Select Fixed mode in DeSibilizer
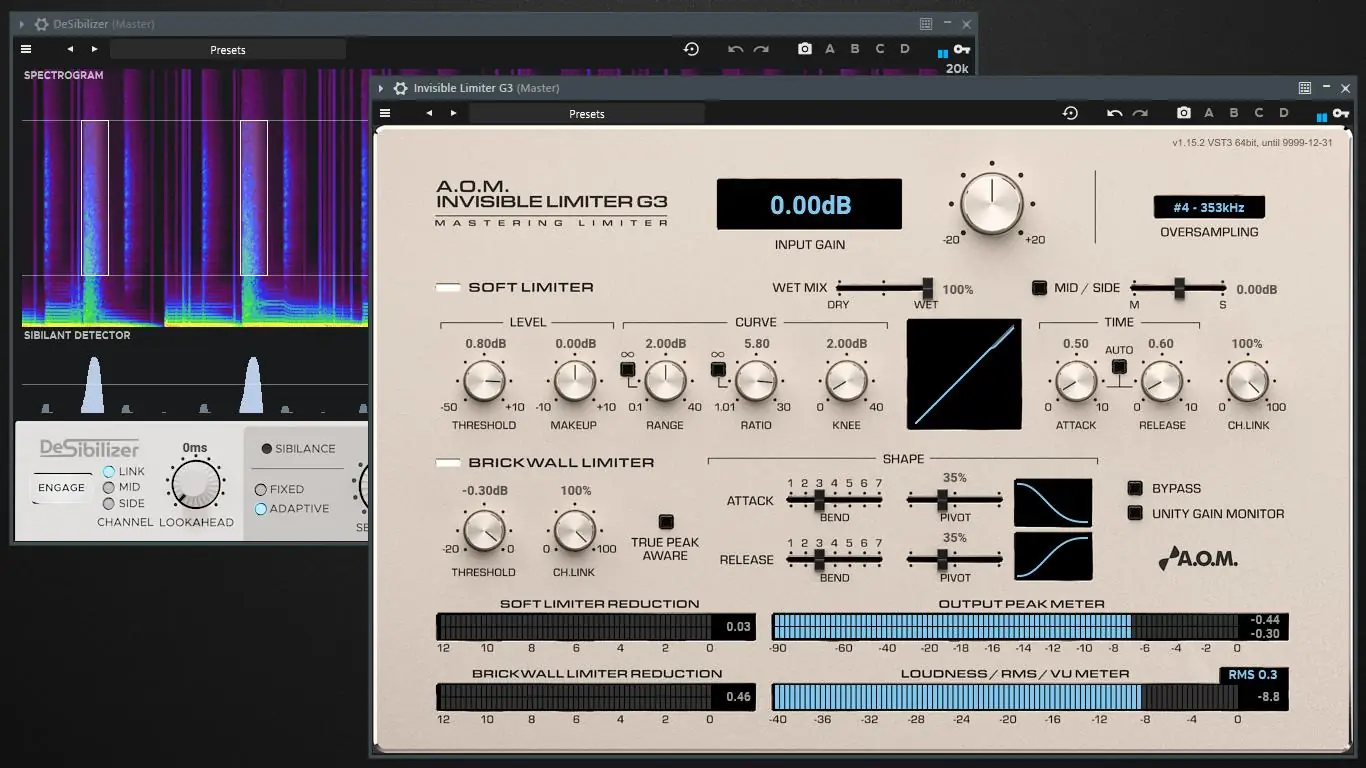 [x=261, y=489]
